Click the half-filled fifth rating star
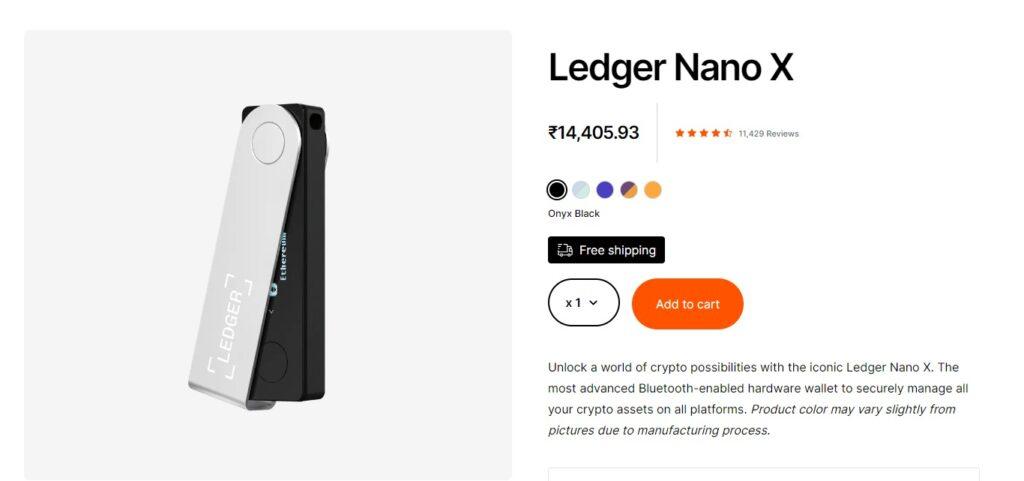 (x=728, y=133)
